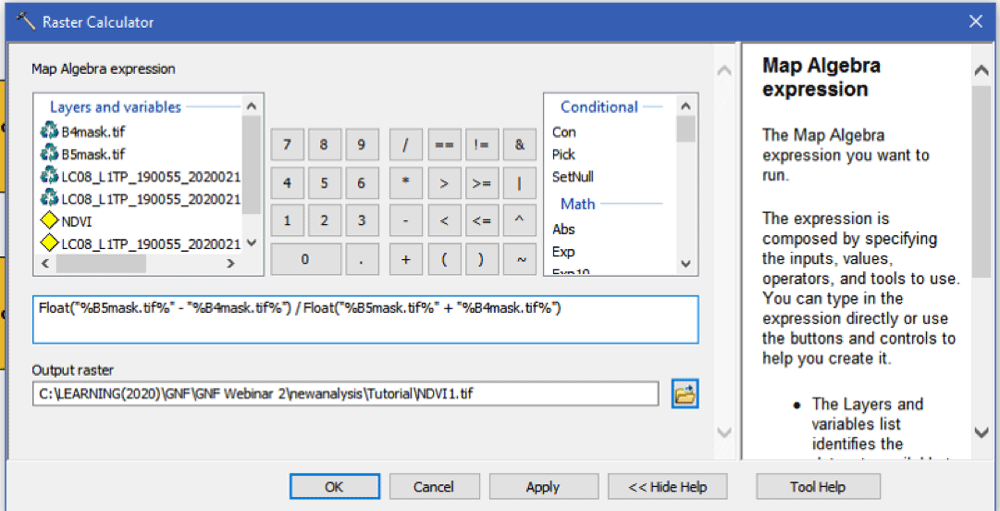Viewport: 1000px width, 511px height.
Task: Insert the number 8
Action: (324, 145)
